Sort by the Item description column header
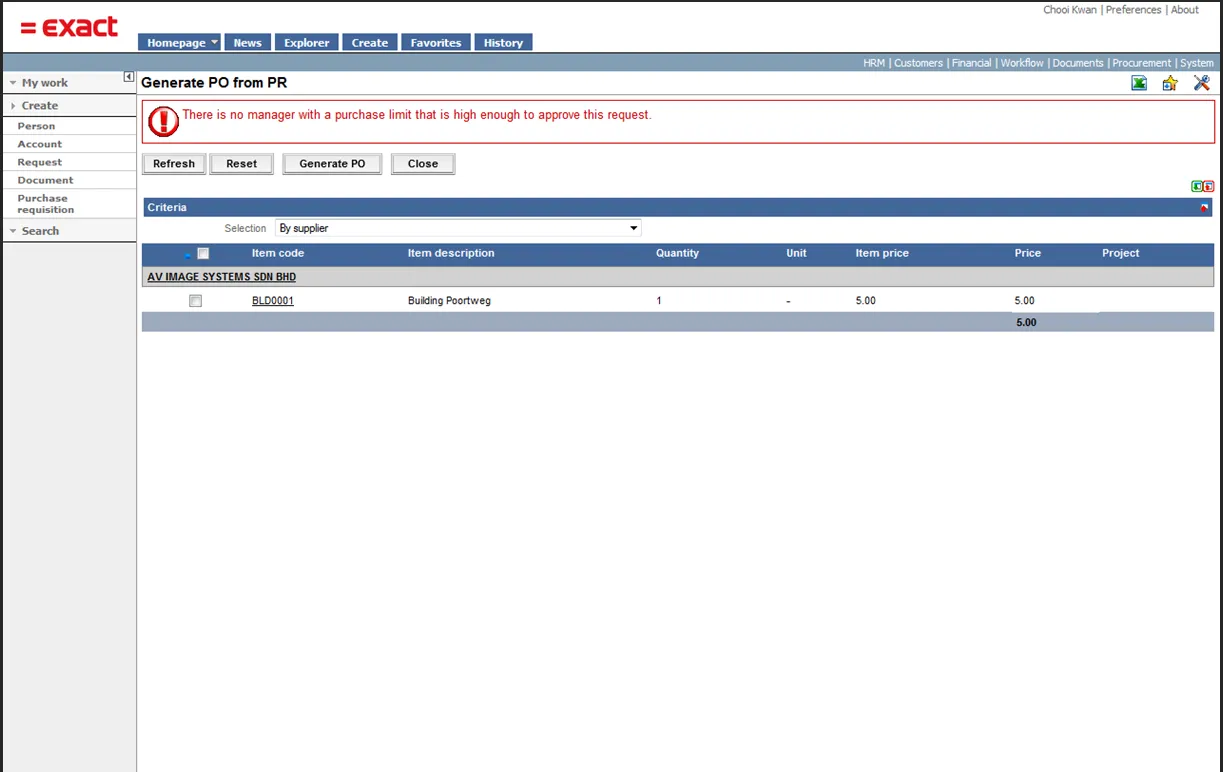 (451, 253)
